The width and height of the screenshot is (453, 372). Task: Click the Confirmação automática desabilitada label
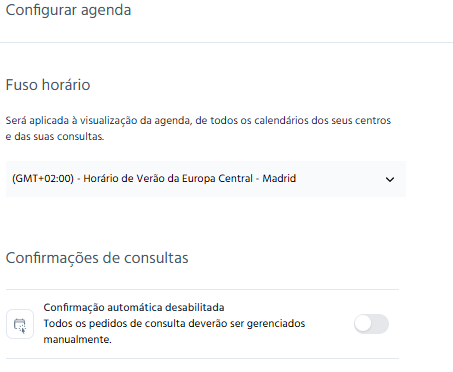(134, 307)
